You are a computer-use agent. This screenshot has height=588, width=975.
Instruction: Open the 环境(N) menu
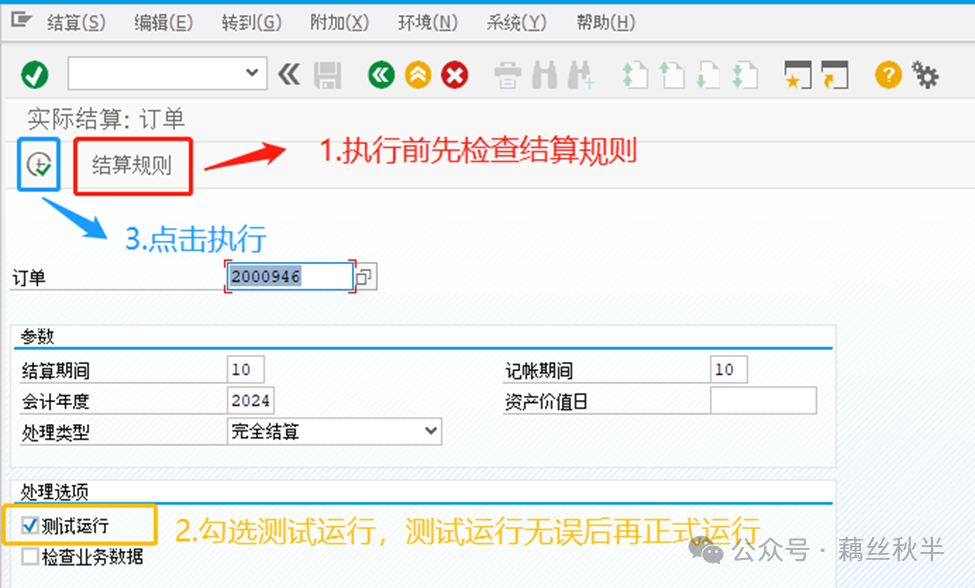[x=428, y=22]
